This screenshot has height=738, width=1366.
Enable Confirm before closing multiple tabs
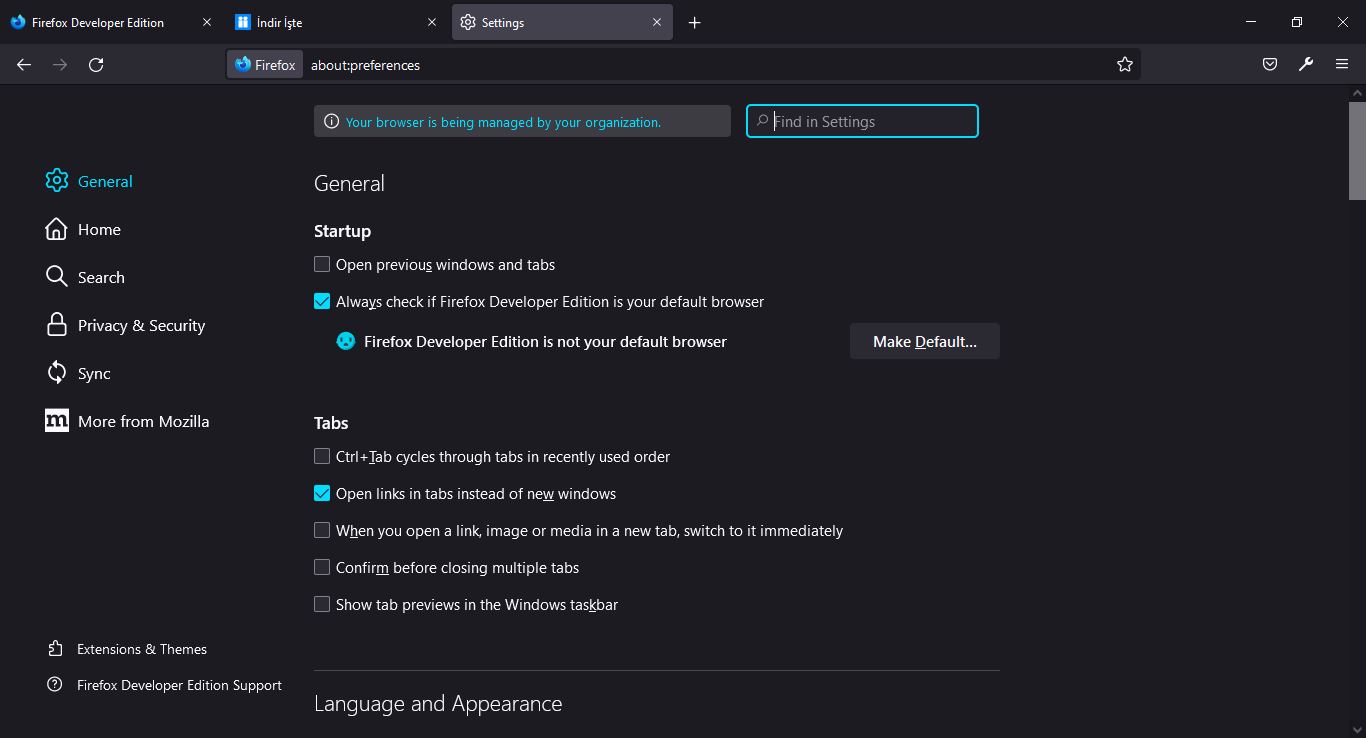pyautogui.click(x=322, y=567)
